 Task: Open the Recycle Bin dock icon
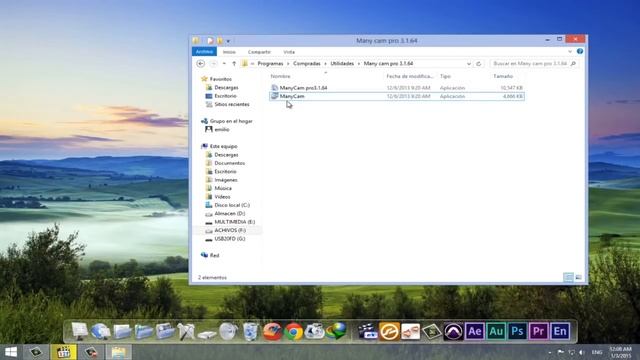251,331
